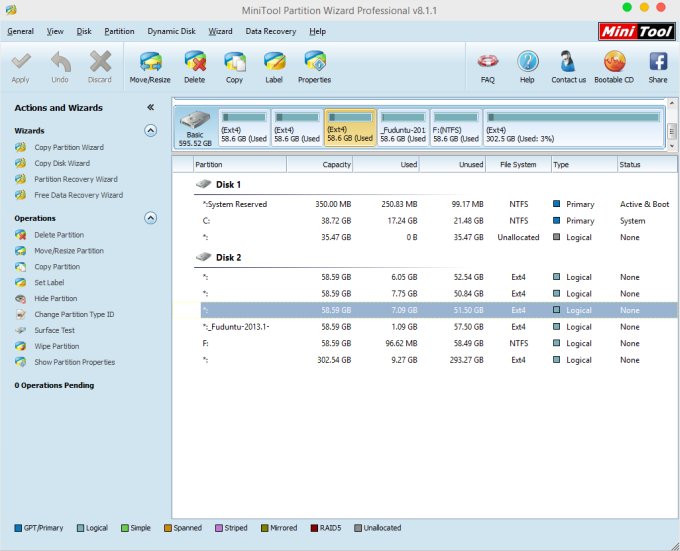Open the Help menu

click(x=317, y=31)
